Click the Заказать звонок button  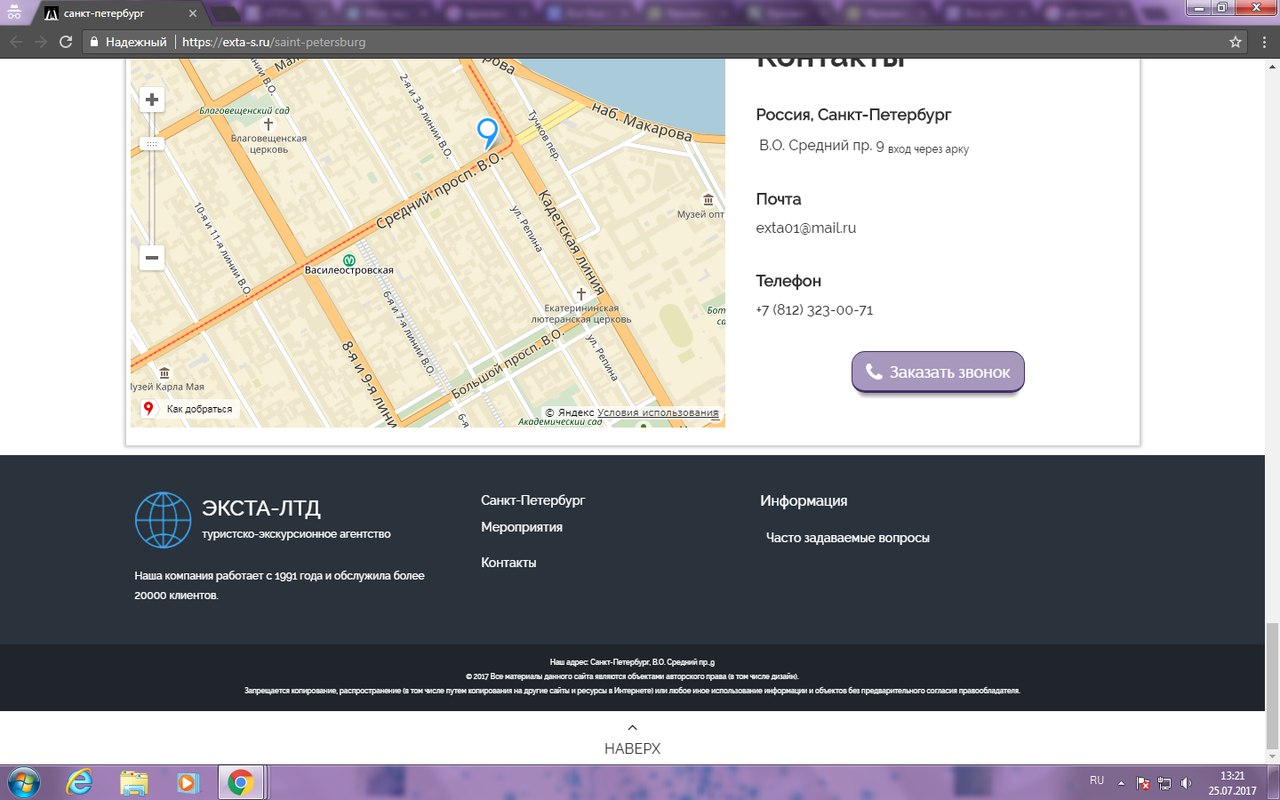tap(938, 372)
